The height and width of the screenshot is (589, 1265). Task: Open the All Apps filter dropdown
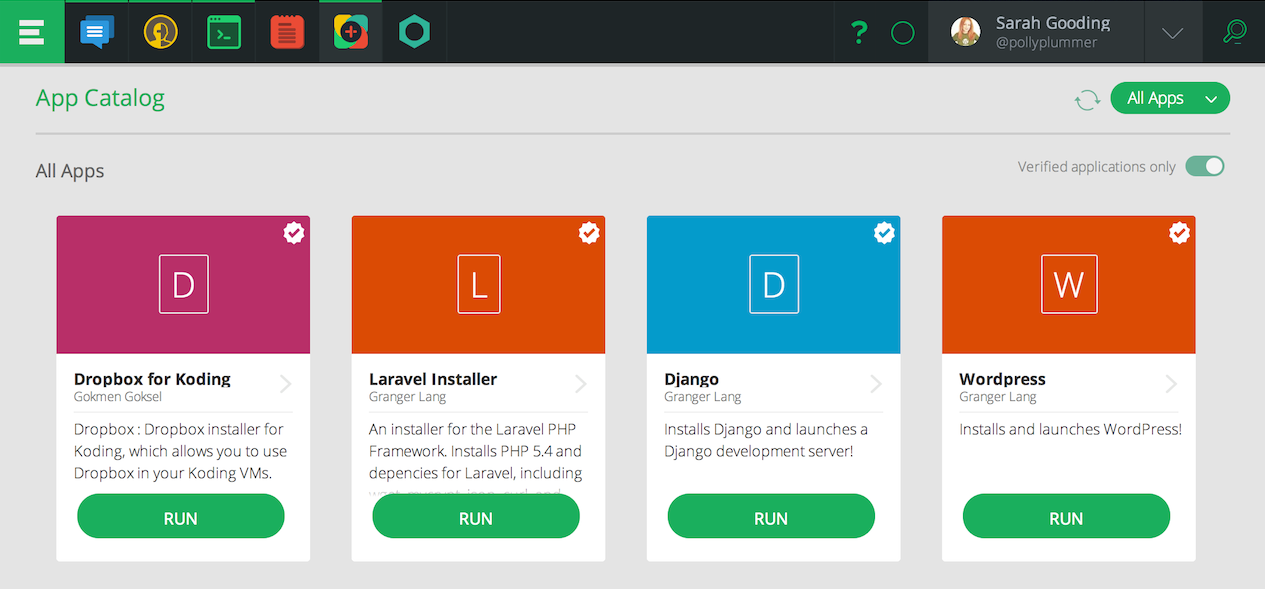click(1170, 98)
